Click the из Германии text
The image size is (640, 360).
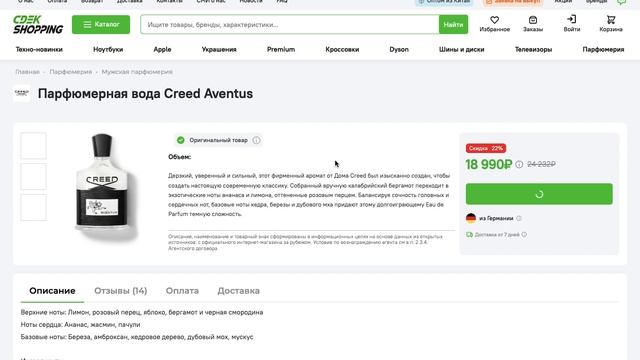[496, 218]
